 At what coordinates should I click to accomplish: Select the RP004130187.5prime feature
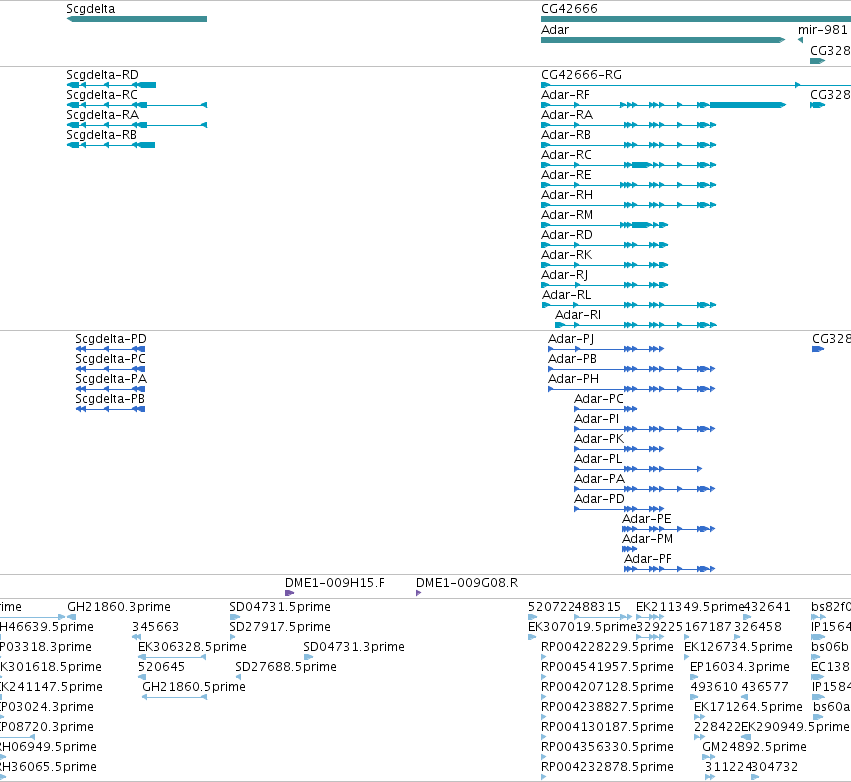pos(544,738)
